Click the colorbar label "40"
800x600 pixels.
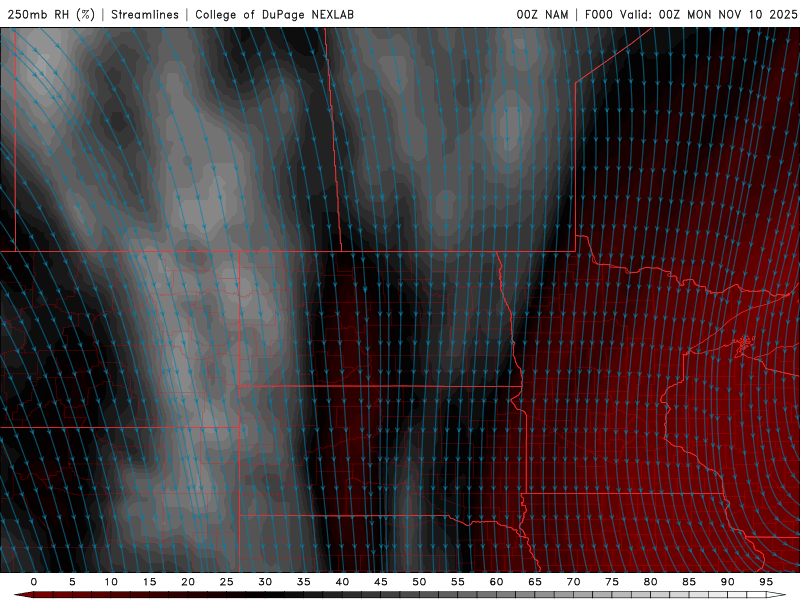342,582
